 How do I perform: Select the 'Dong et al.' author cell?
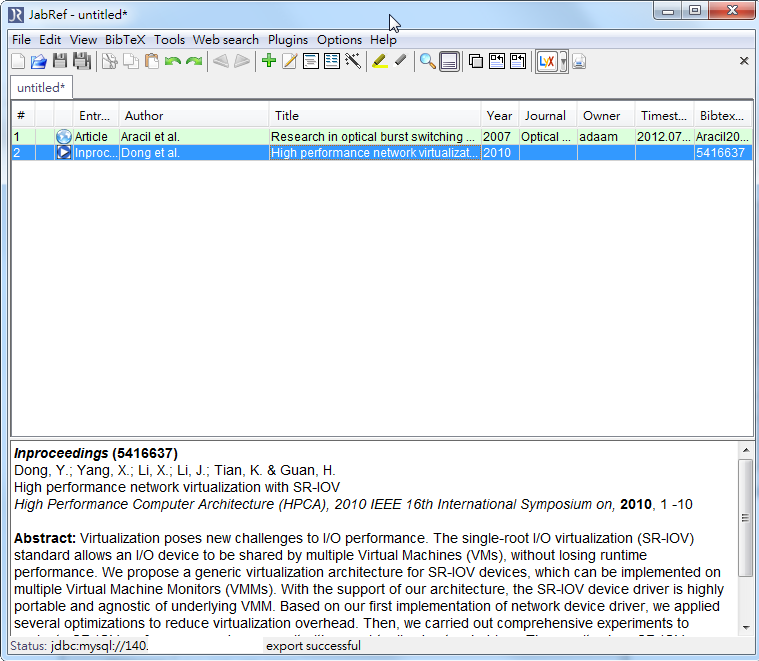coord(194,153)
